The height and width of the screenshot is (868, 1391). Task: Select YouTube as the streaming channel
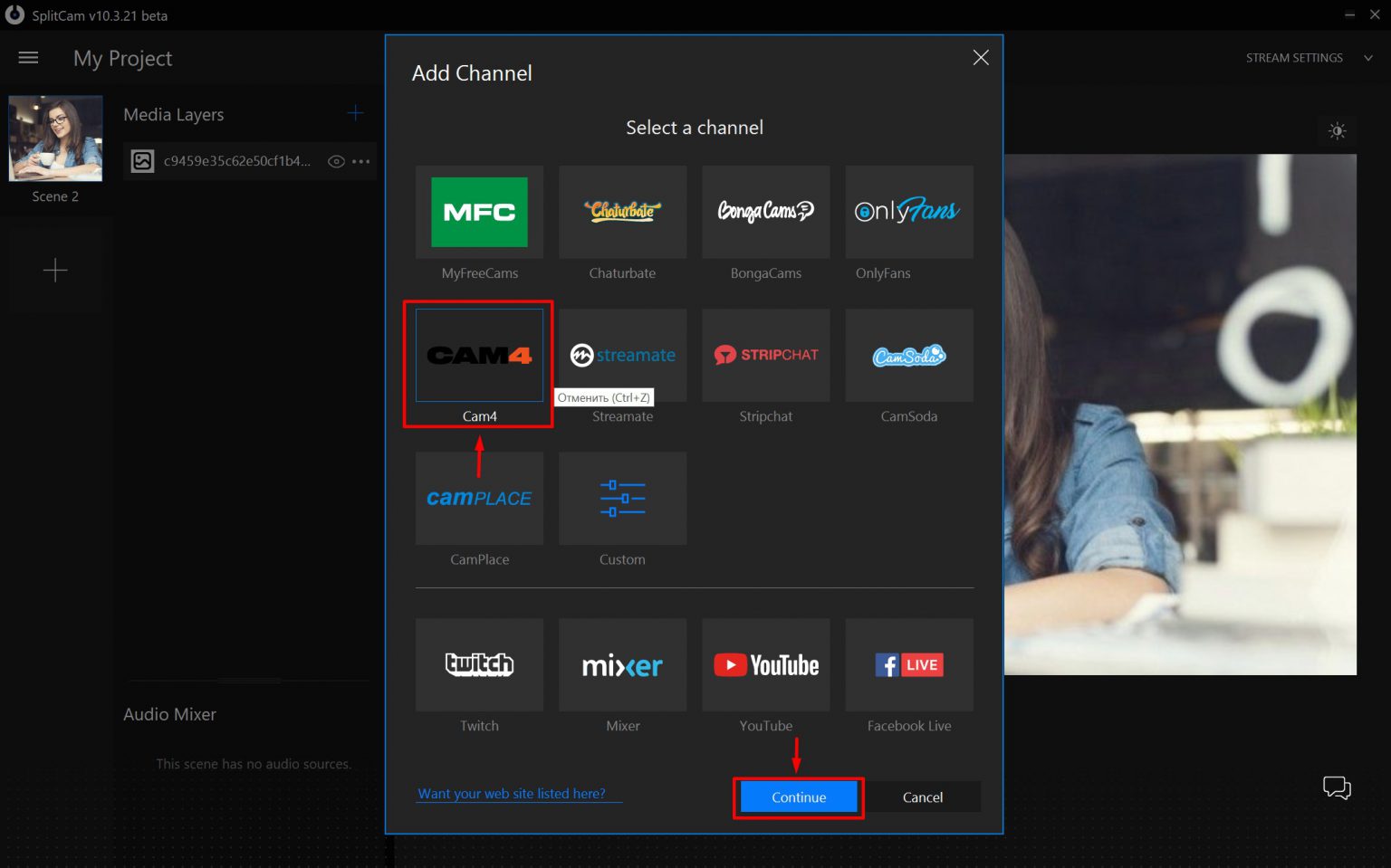pos(765,665)
